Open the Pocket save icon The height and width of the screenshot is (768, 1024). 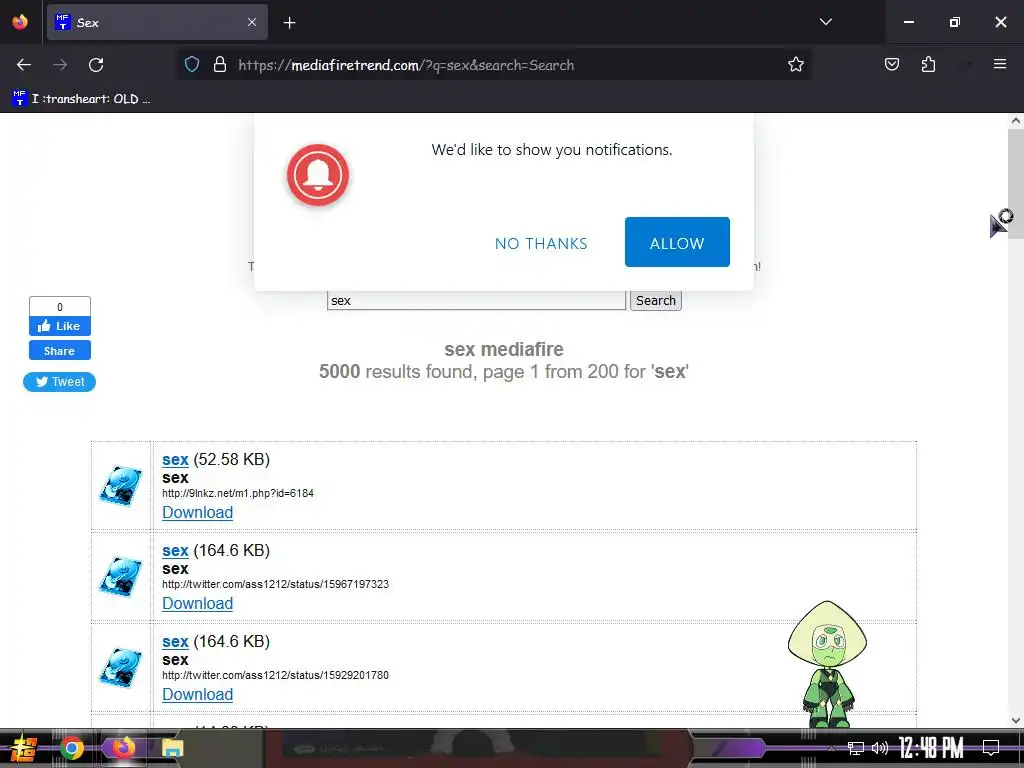[891, 64]
